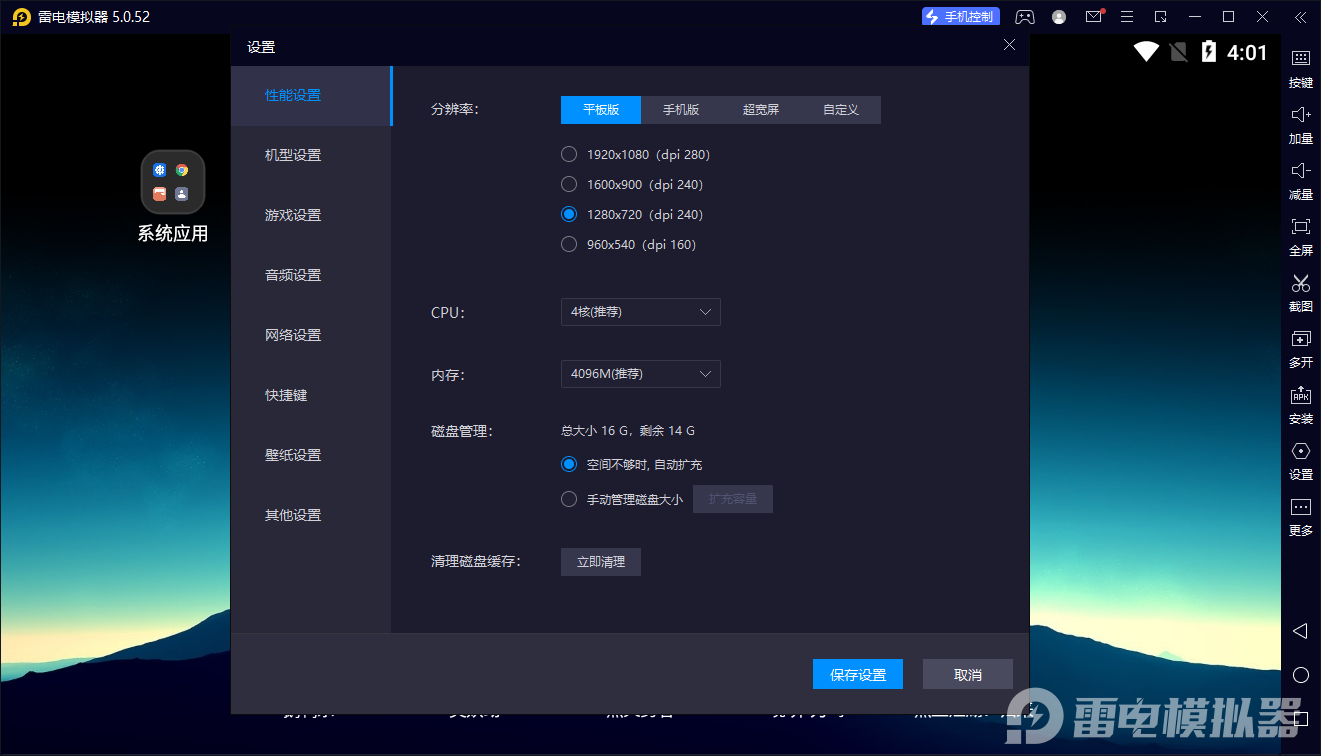Open the gamepad icon in the title bar

[1025, 17]
